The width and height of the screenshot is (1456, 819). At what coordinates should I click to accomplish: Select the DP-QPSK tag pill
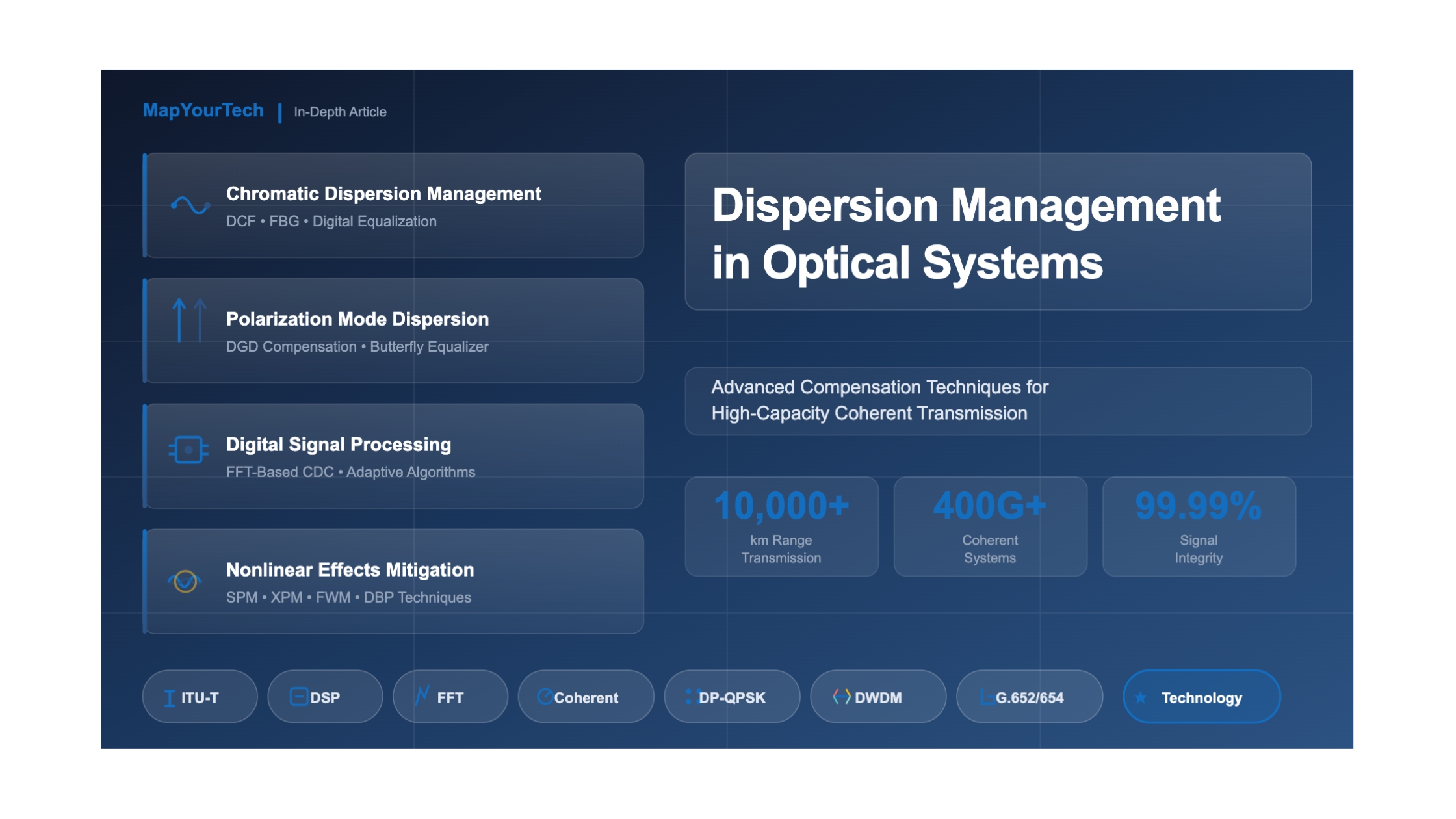pyautogui.click(x=732, y=697)
